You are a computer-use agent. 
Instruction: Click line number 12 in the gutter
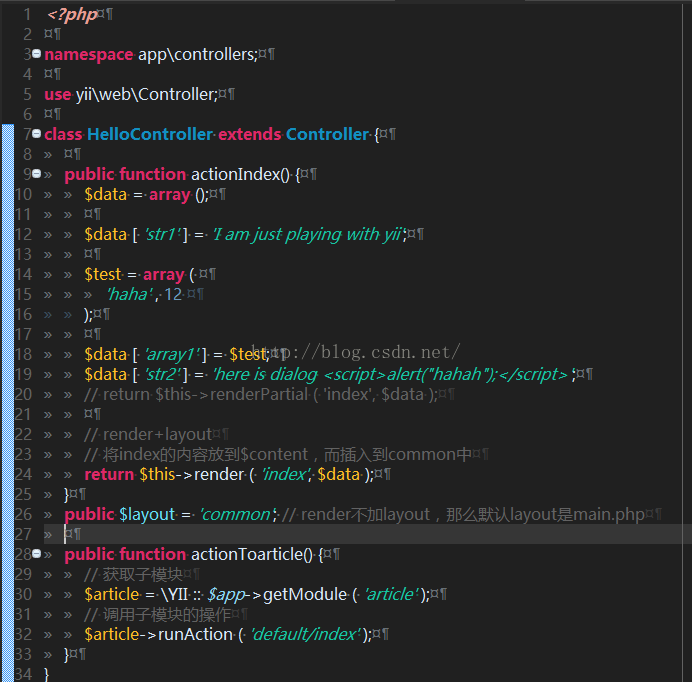23,234
